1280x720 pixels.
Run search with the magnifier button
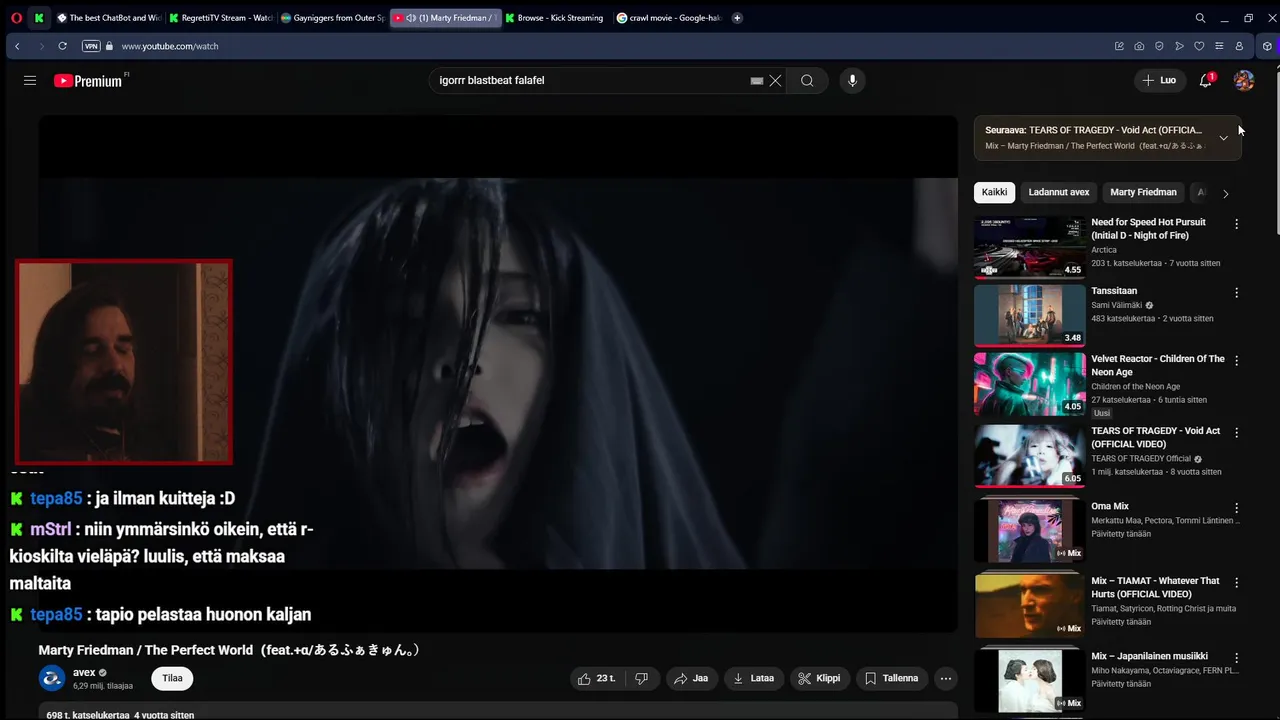[807, 80]
